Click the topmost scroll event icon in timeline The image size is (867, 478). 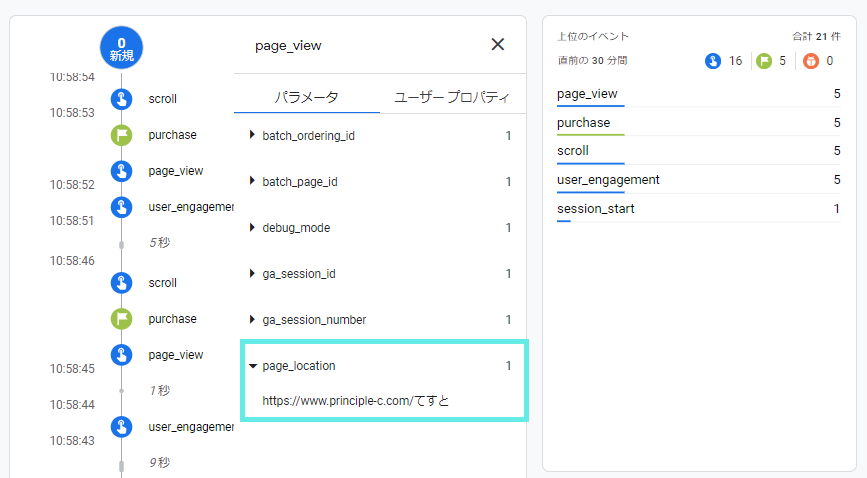[121, 99]
